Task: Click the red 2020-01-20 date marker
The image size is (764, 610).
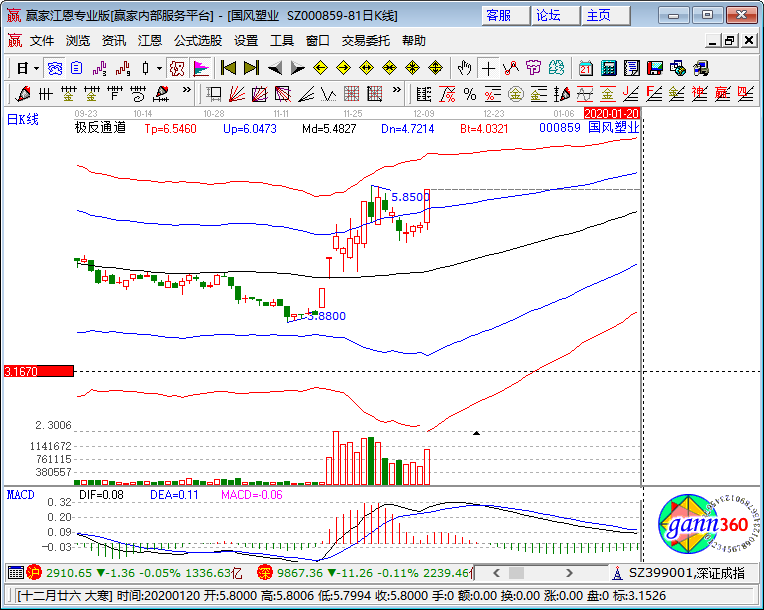Action: (611, 114)
